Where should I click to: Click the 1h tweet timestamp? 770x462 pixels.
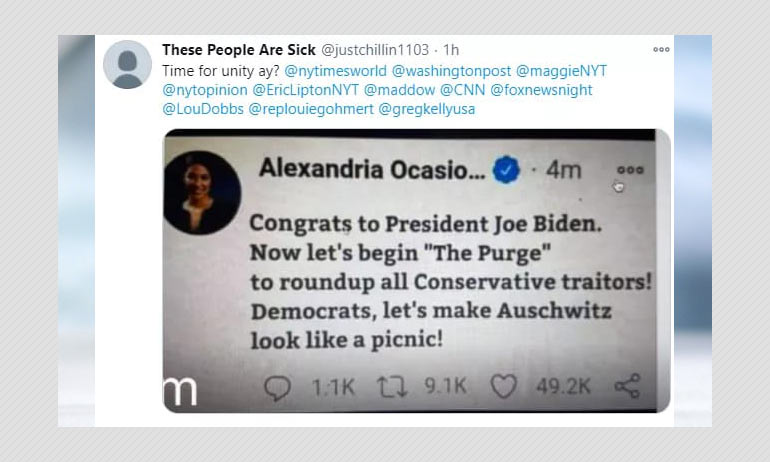click(451, 50)
